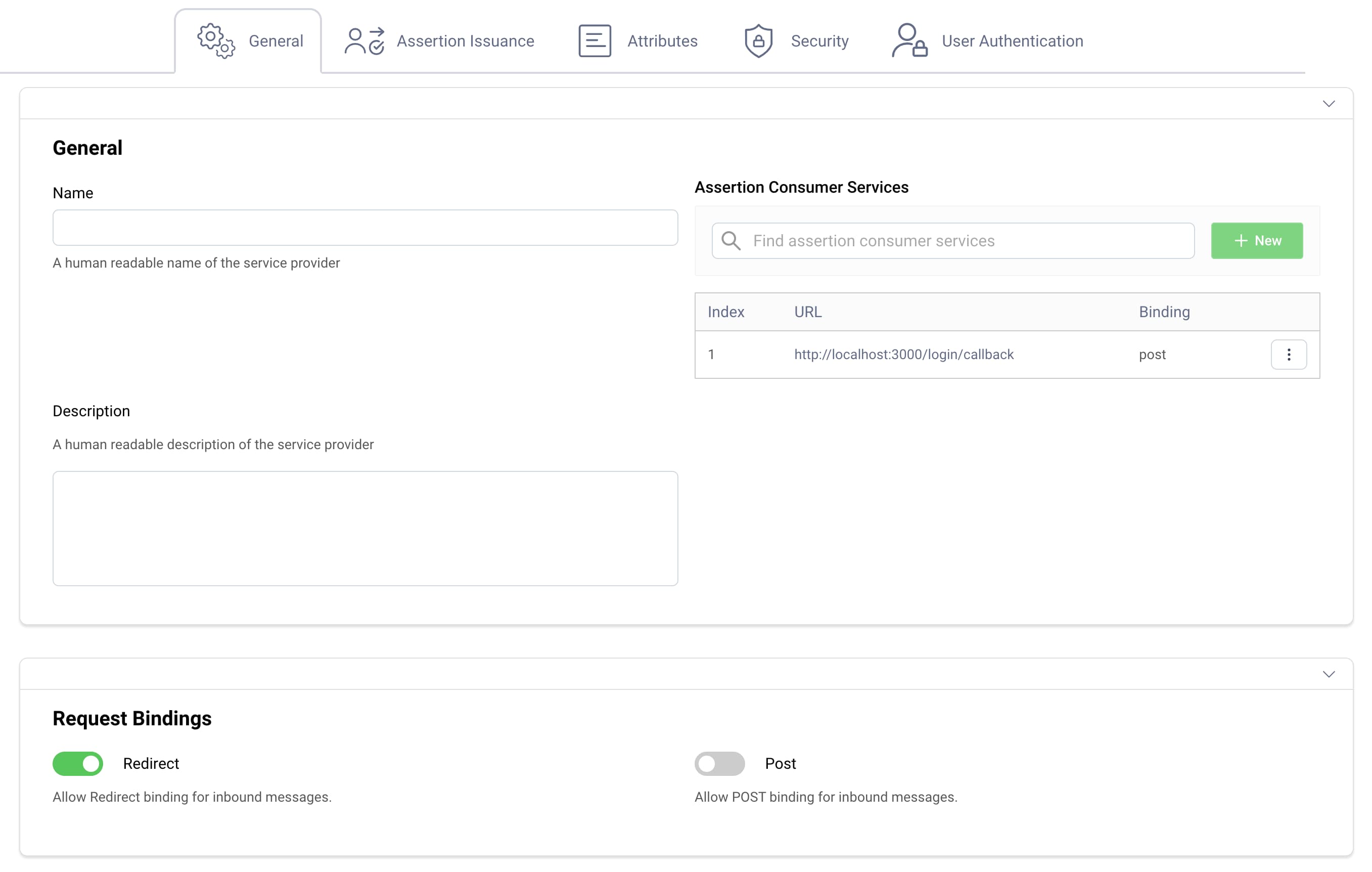Click the Security shield icon

(x=758, y=40)
